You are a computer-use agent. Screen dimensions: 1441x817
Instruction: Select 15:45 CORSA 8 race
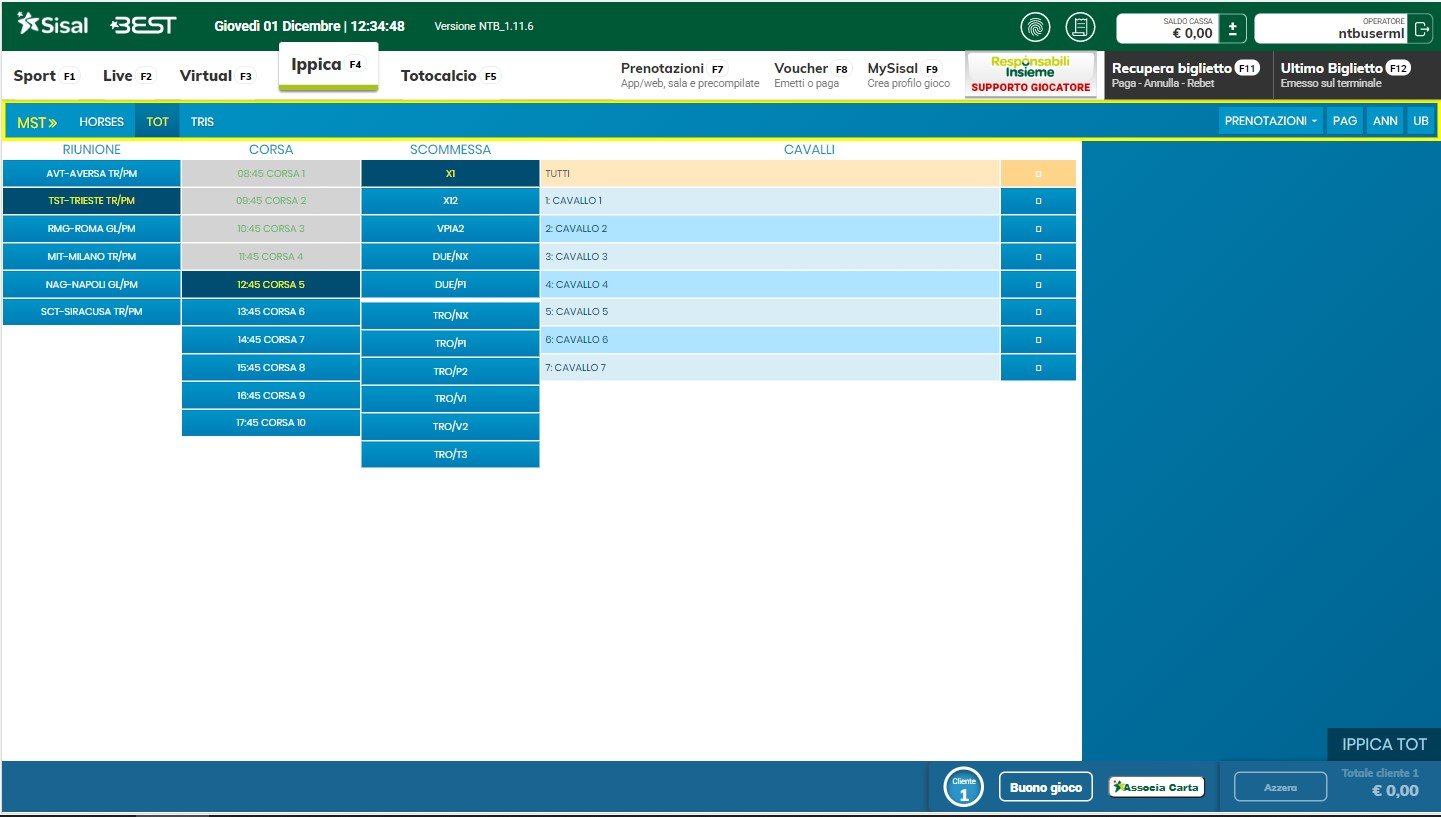[271, 368]
